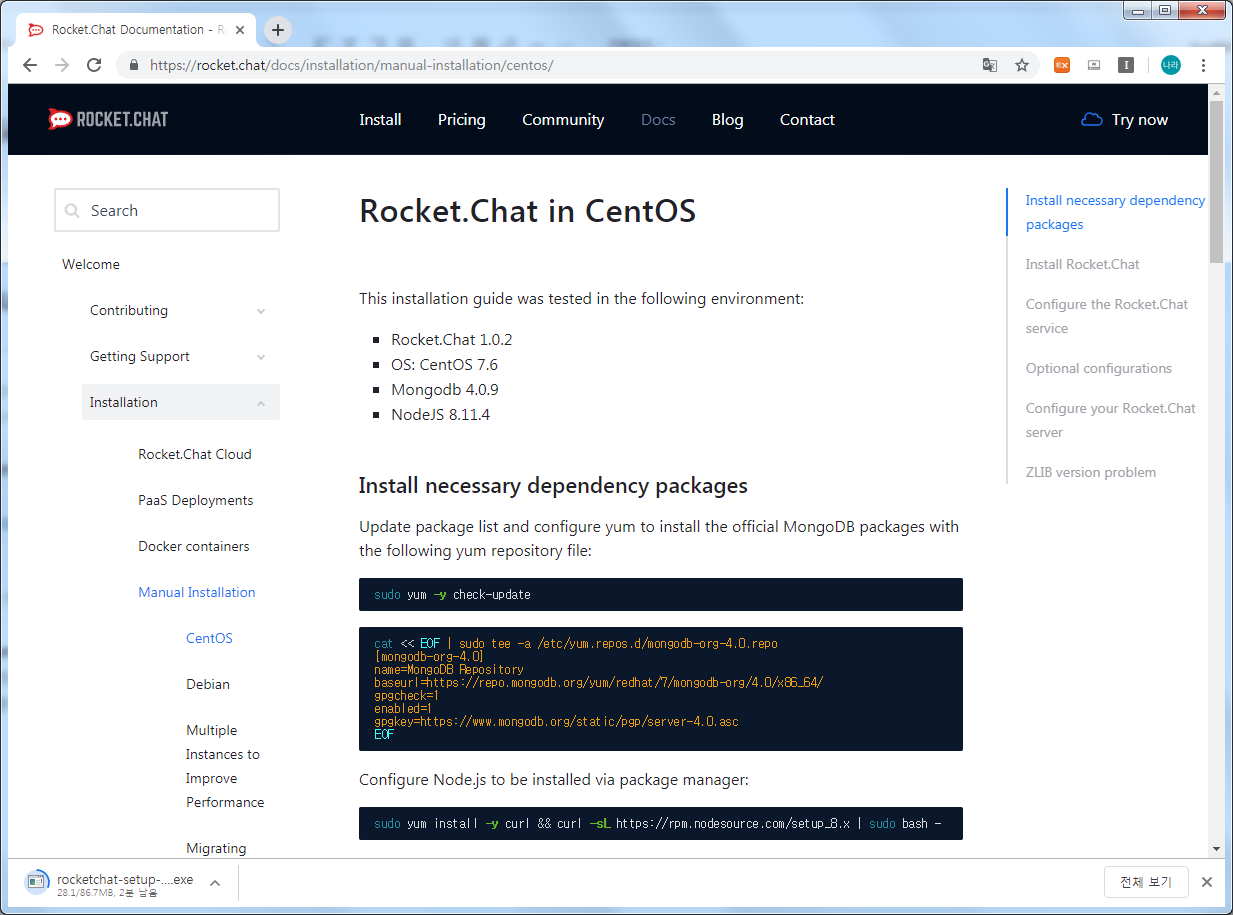Image resolution: width=1233 pixels, height=915 pixels.
Task: Click the Rocket.Chat logo
Action: tap(108, 119)
